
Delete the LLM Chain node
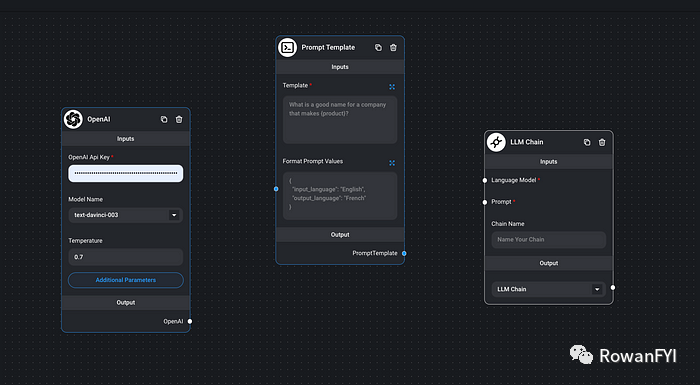click(x=602, y=142)
